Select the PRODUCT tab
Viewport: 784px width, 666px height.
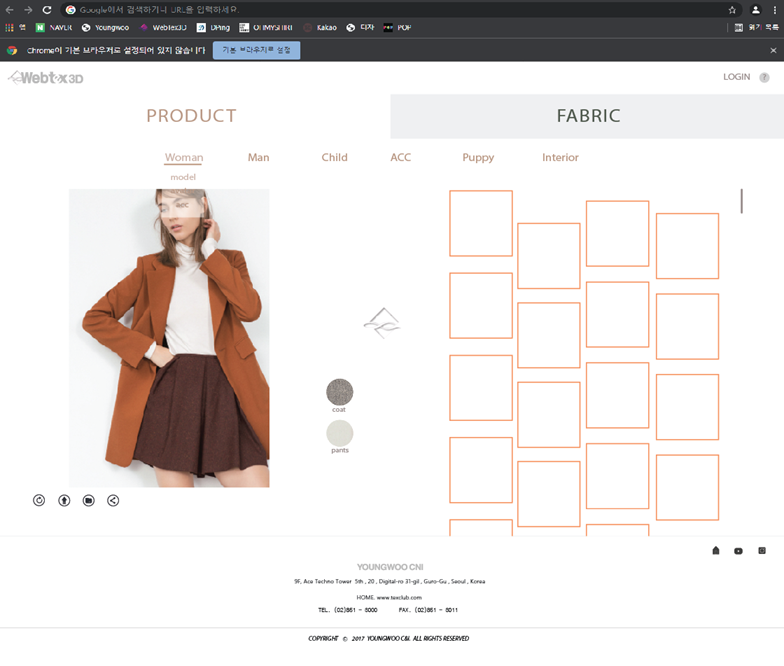click(191, 116)
